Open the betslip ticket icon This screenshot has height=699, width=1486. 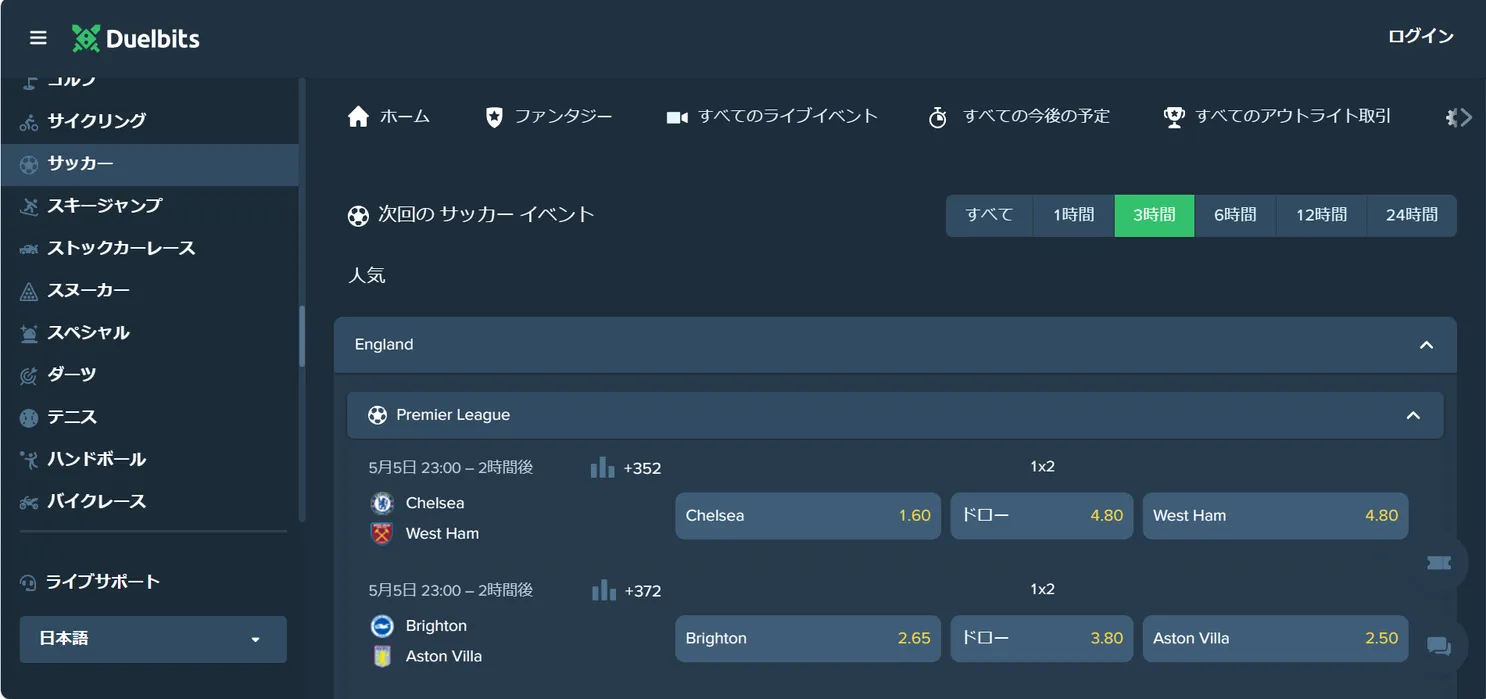(1438, 564)
